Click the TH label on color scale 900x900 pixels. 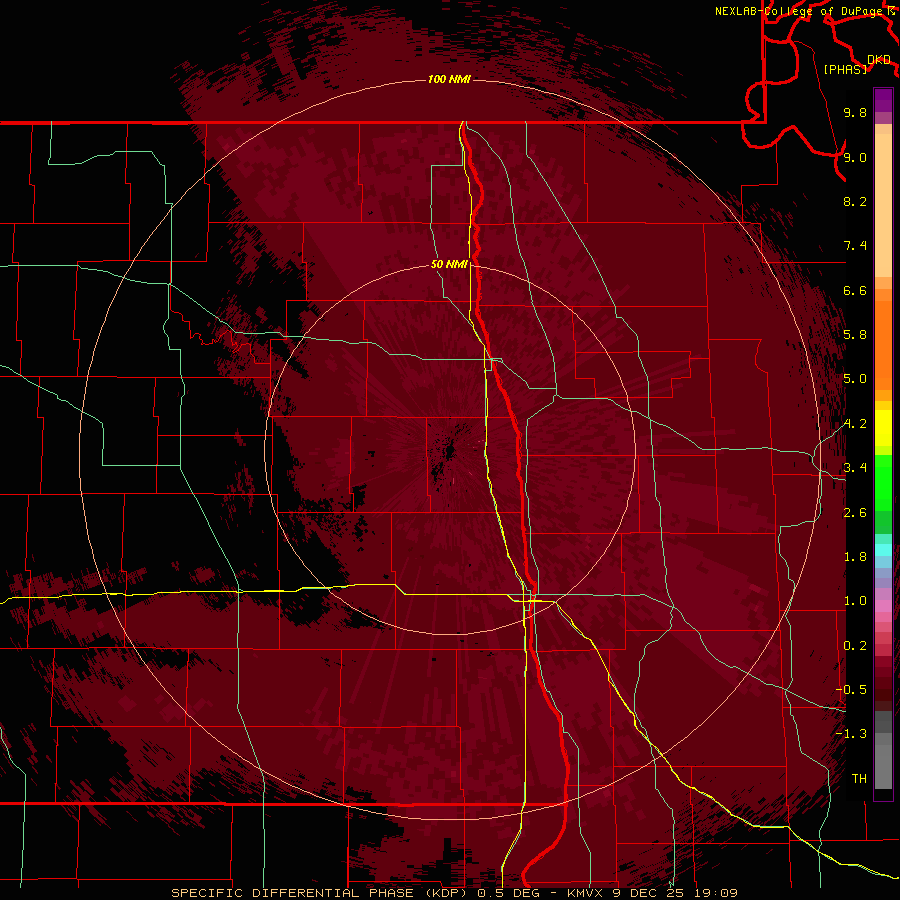pos(859,779)
